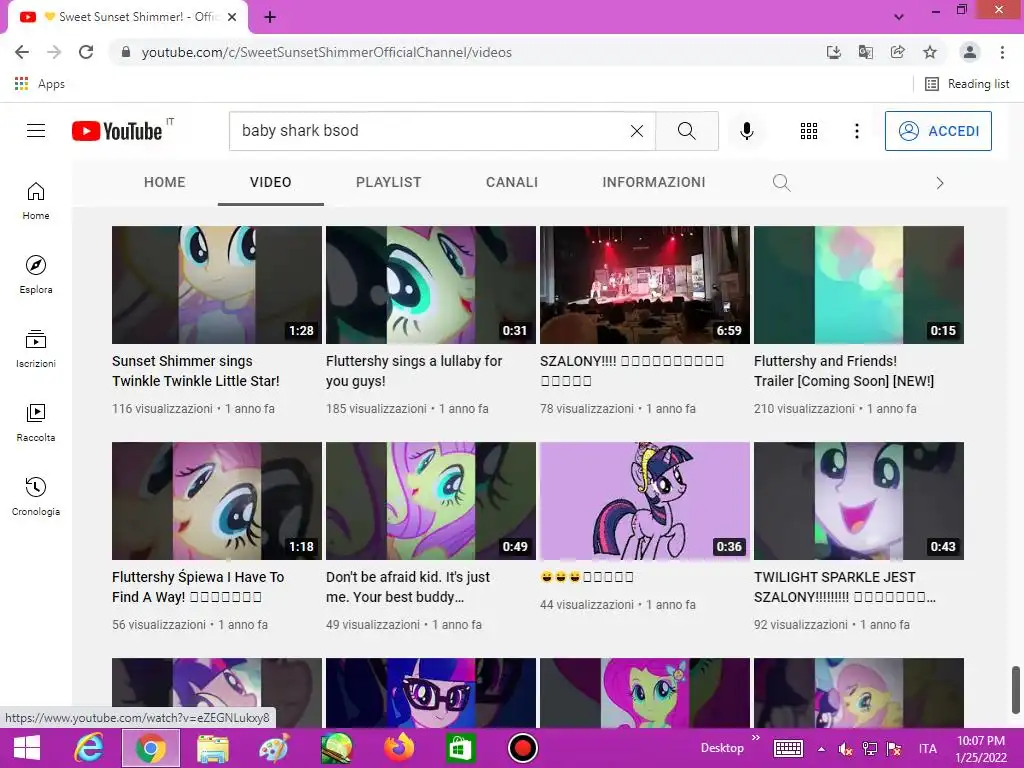Select the VIDEO tab
The image size is (1024, 768).
coord(270,182)
